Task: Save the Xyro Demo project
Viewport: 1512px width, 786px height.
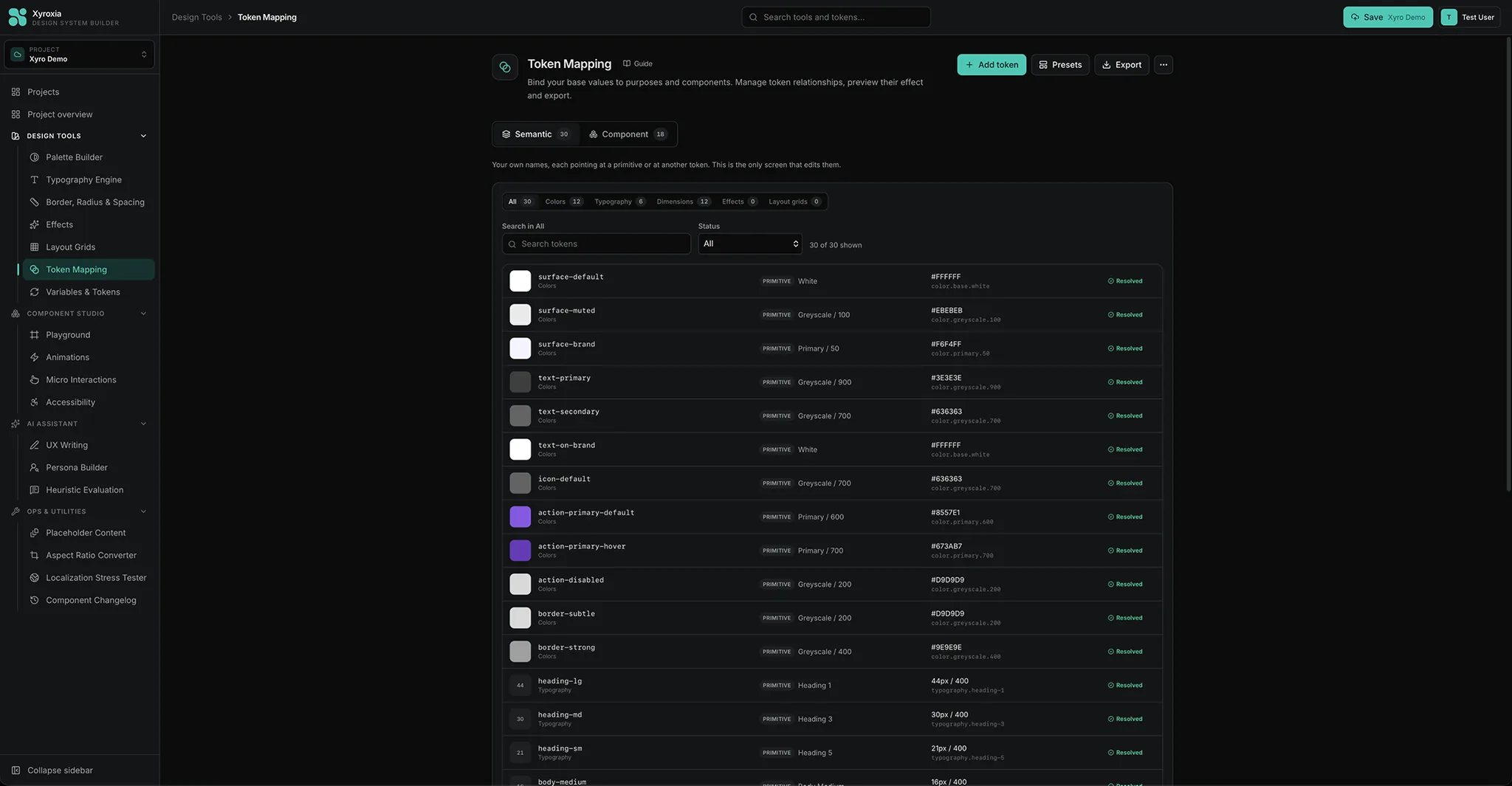Action: (1388, 17)
